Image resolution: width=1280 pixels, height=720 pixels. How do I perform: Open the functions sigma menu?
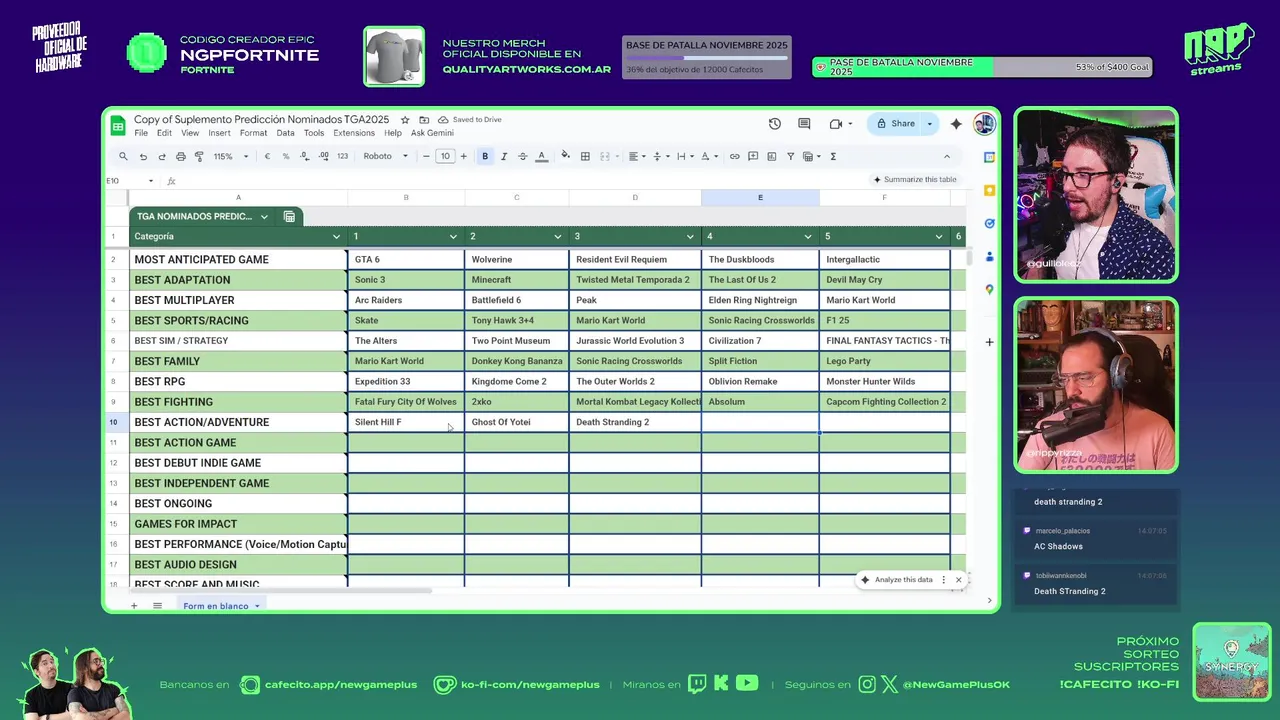pos(833,156)
